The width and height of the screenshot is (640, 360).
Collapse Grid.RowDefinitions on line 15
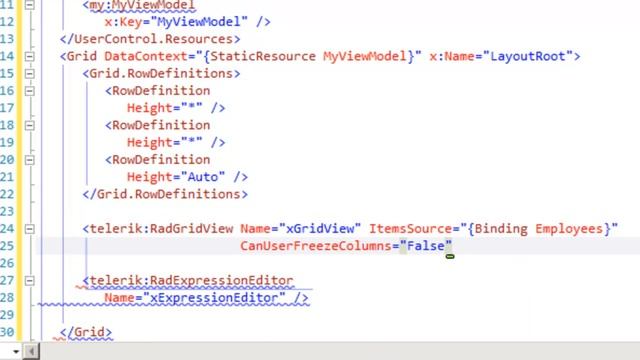[x=30, y=73]
